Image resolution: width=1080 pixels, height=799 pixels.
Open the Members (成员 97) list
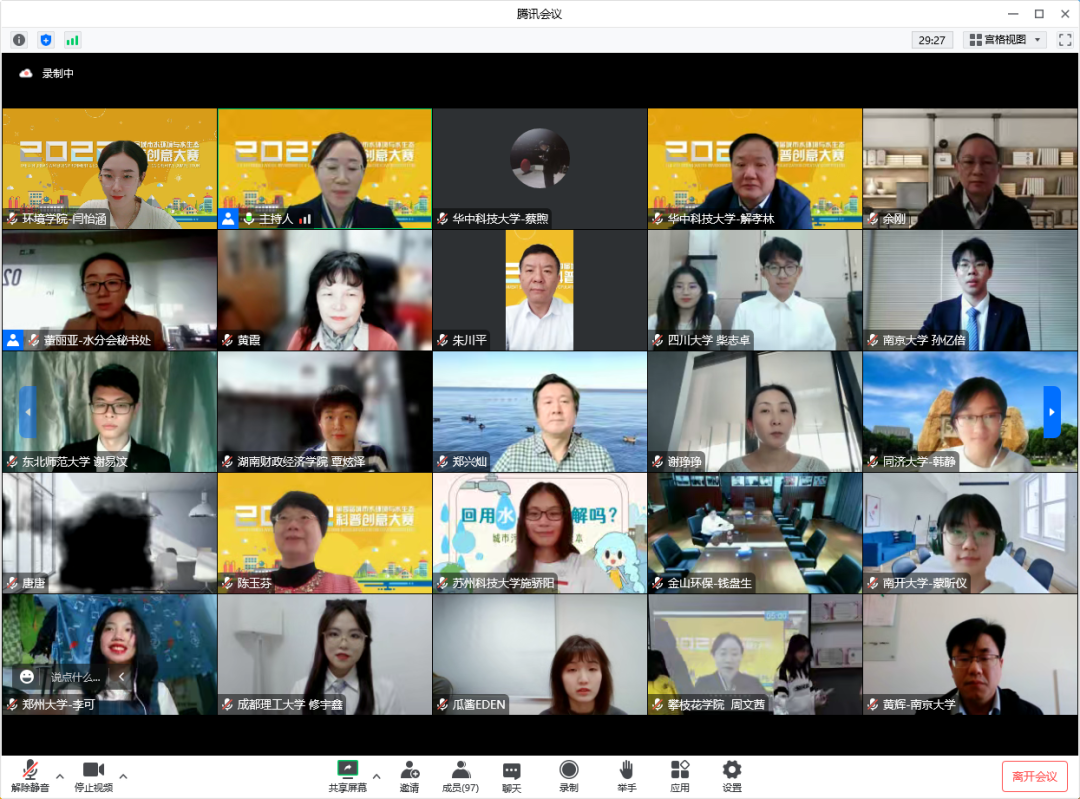coord(460,775)
